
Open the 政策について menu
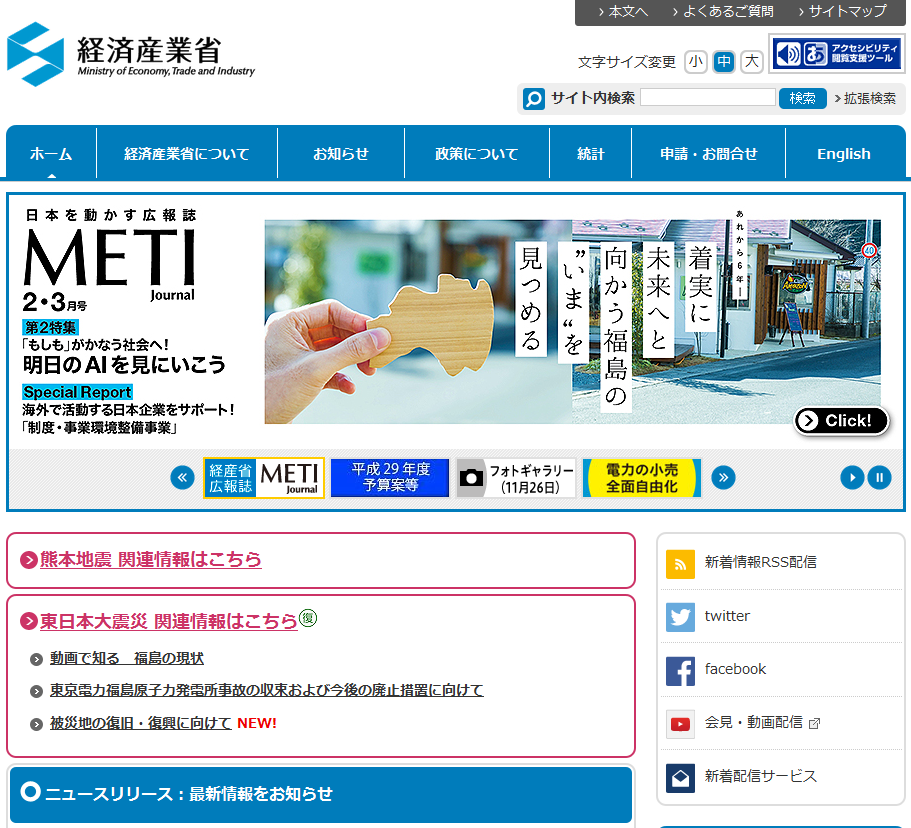pos(477,153)
